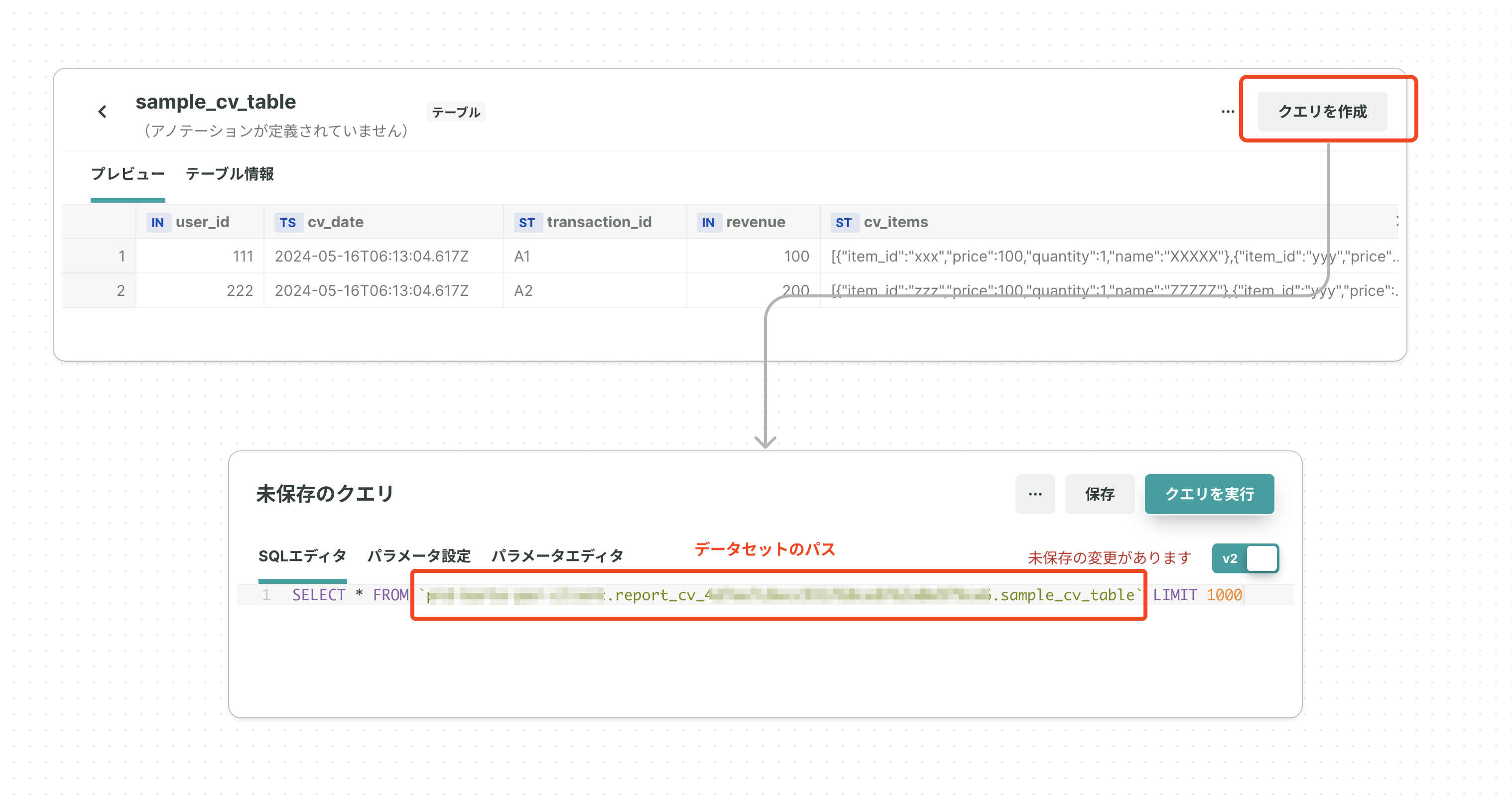The image size is (1512, 803).
Task: Open the パラメータエディタ tab
Action: tap(558, 556)
